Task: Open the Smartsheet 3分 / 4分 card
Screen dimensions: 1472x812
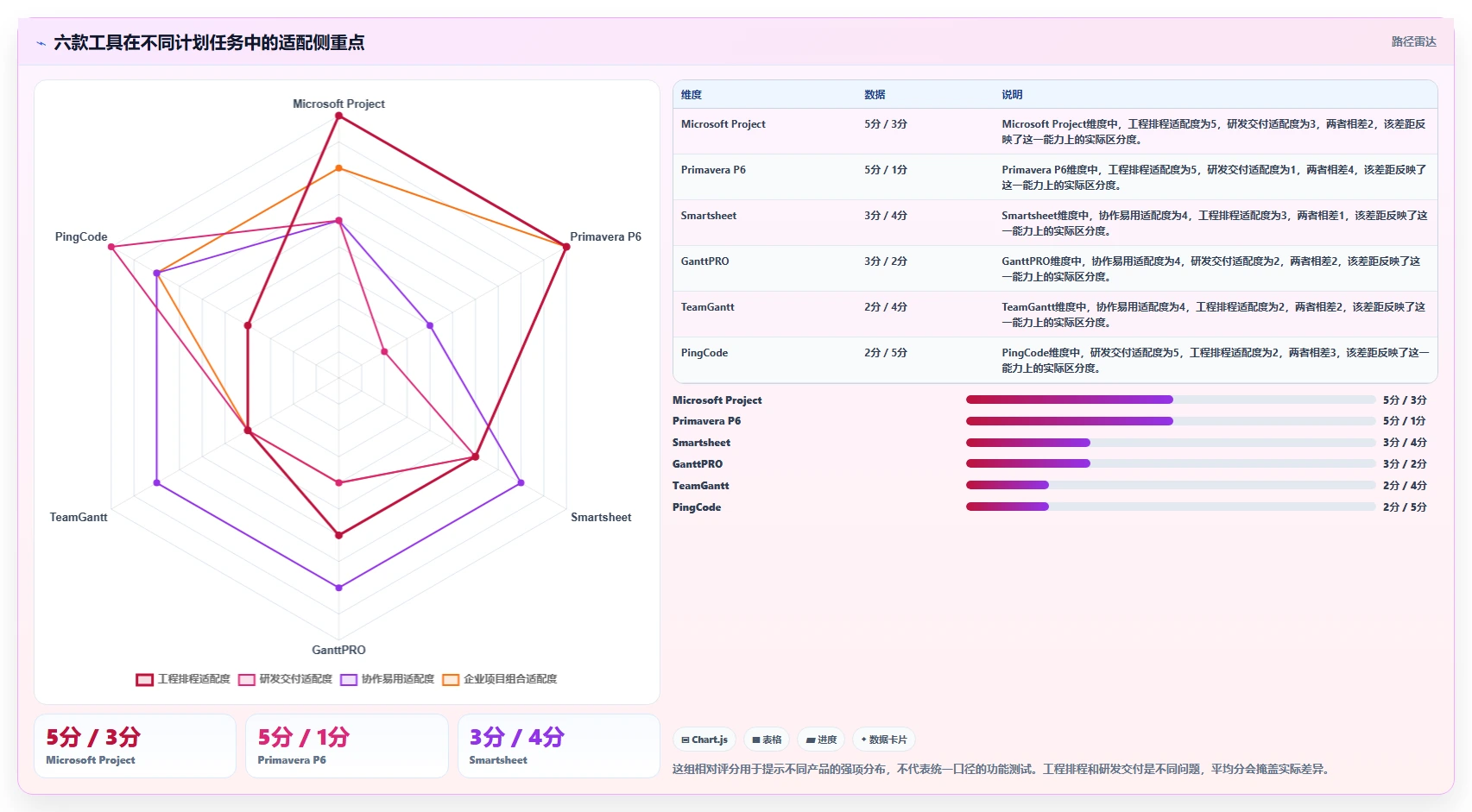Action: [x=559, y=746]
